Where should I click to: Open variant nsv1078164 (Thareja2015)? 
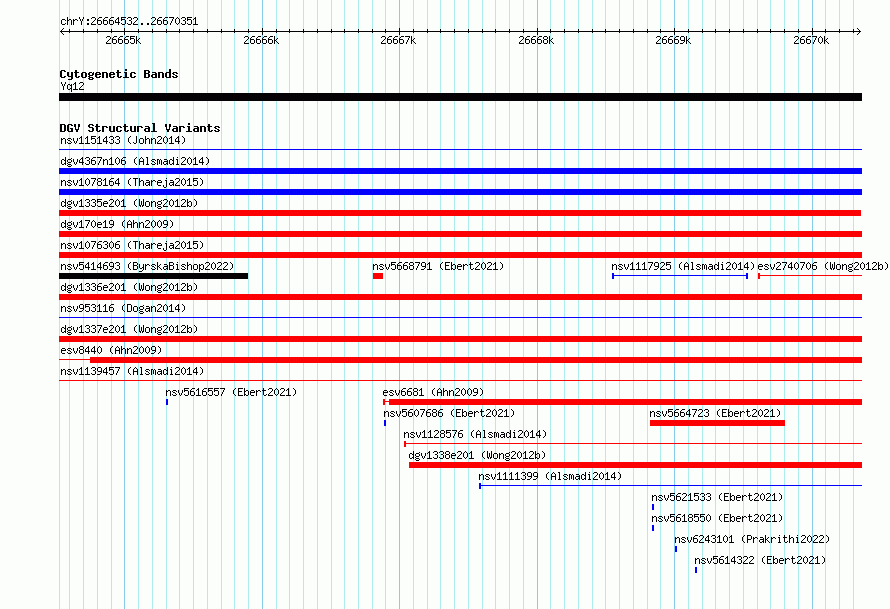(x=132, y=182)
